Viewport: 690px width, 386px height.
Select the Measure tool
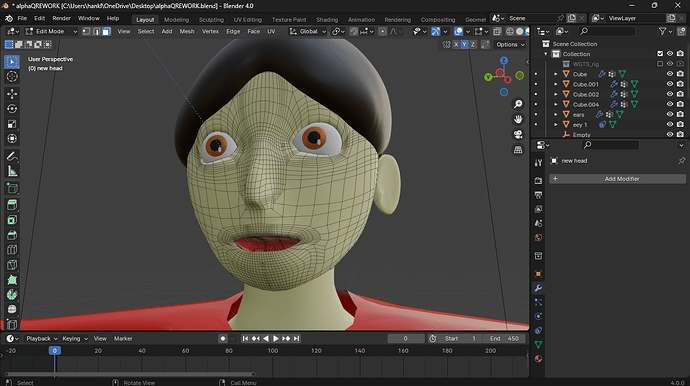tap(12, 172)
